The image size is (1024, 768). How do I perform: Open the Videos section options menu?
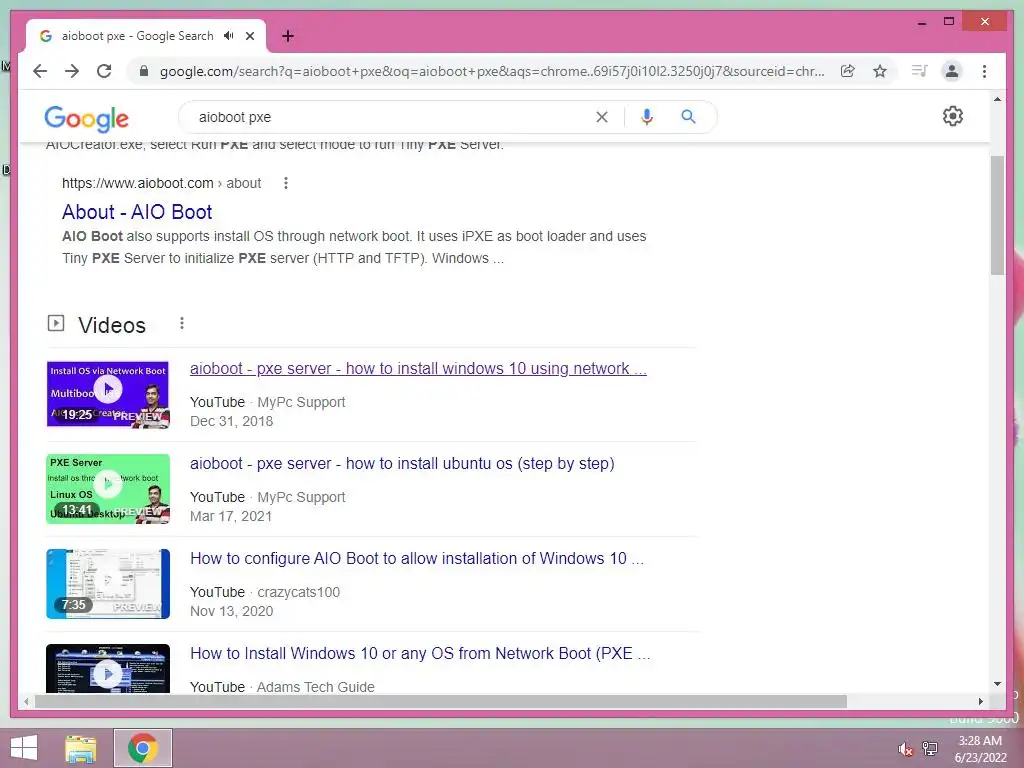pos(182,323)
